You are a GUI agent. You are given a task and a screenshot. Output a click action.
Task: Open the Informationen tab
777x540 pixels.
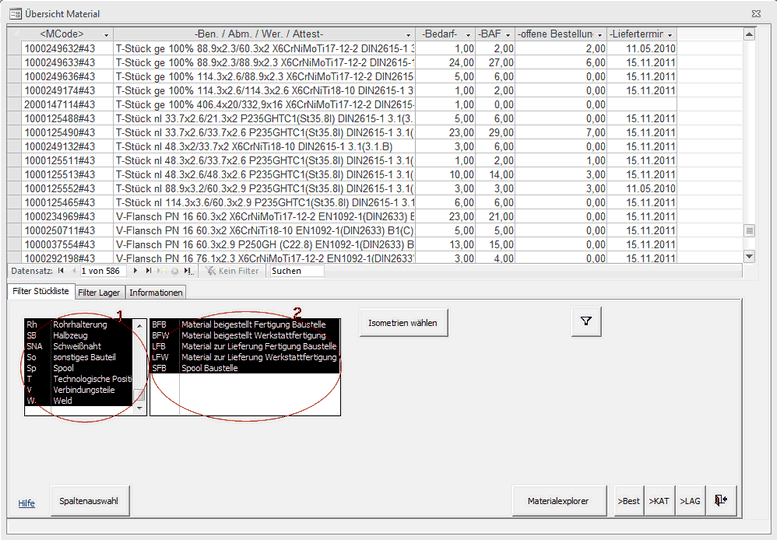pyautogui.click(x=156, y=292)
